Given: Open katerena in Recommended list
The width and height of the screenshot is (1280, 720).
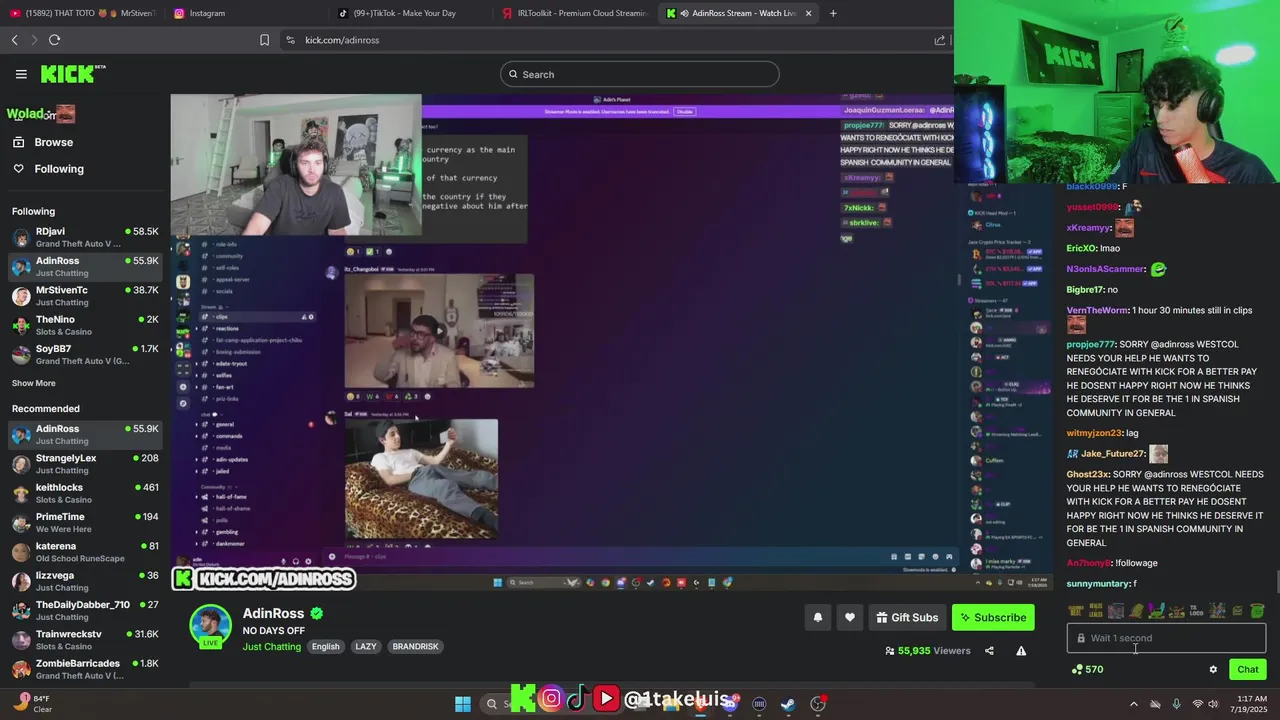Looking at the screenshot, I should 86,552.
